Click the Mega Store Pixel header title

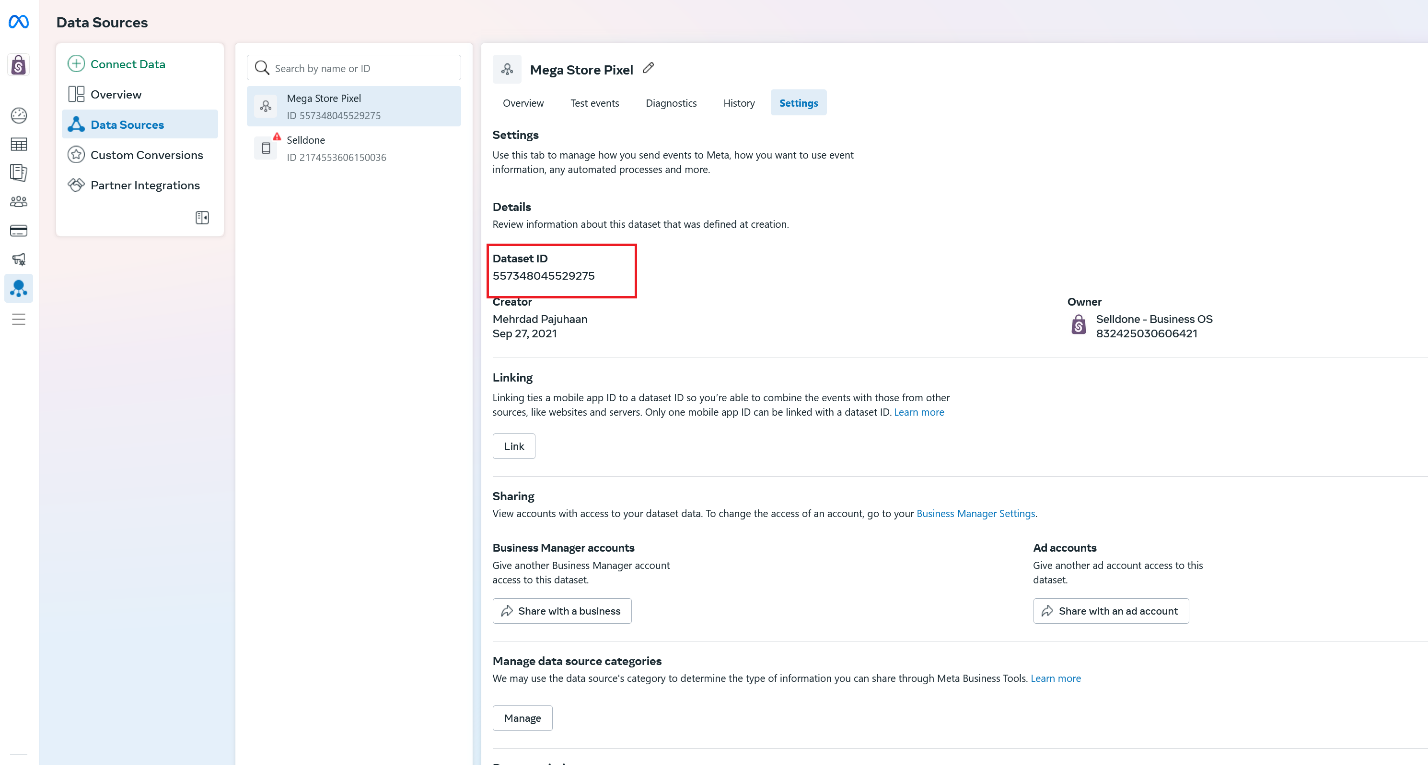[x=582, y=70]
